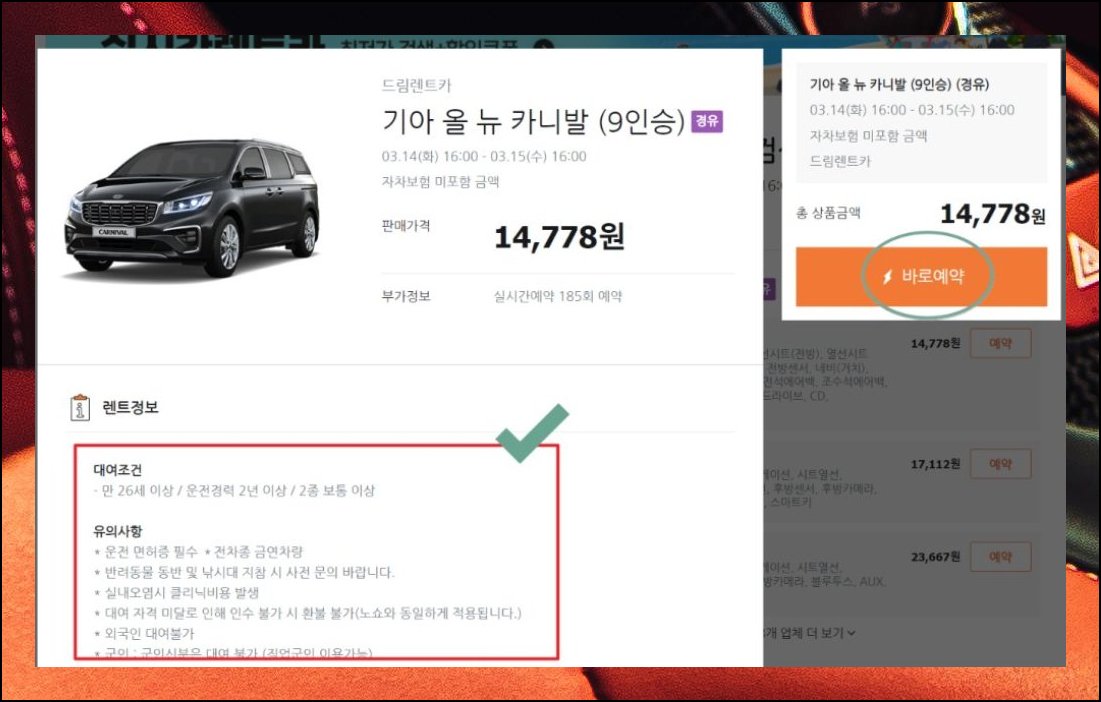Click the 드림렌트카 company name above the title
The width and height of the screenshot is (1101, 702).
pyautogui.click(x=416, y=86)
